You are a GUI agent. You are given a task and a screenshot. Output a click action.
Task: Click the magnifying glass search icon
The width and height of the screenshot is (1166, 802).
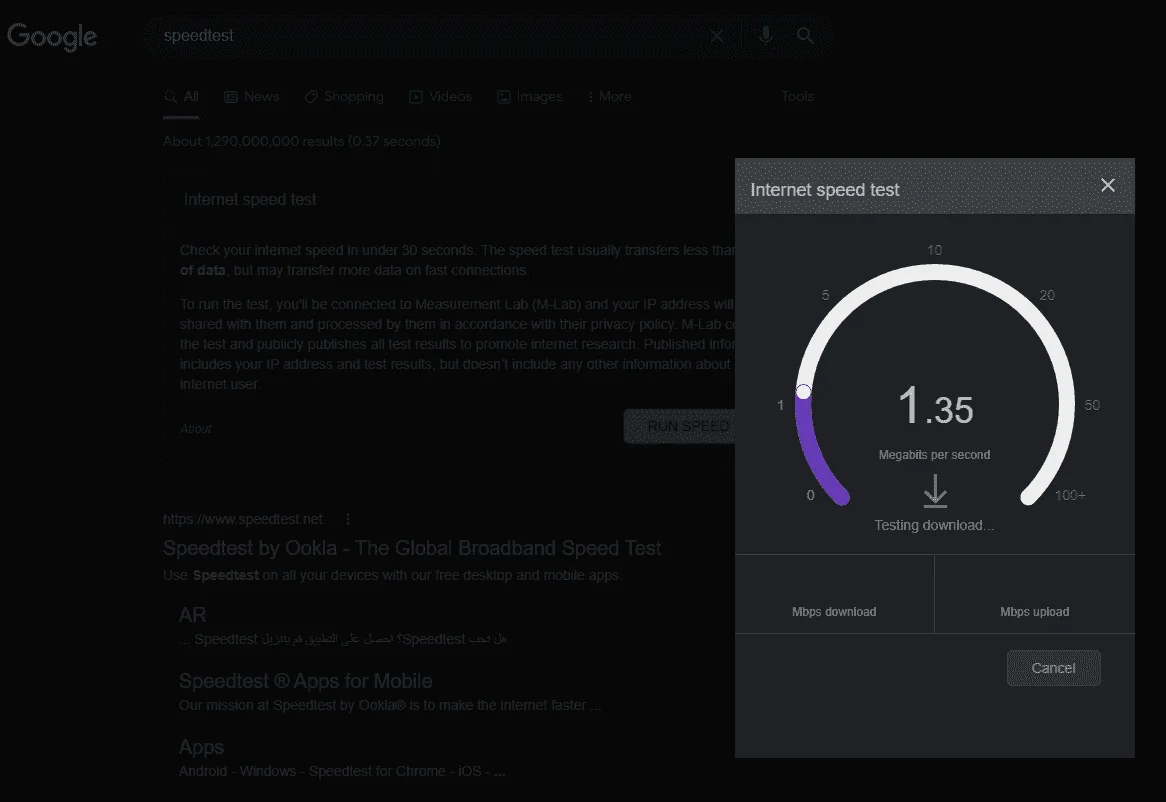coord(805,35)
